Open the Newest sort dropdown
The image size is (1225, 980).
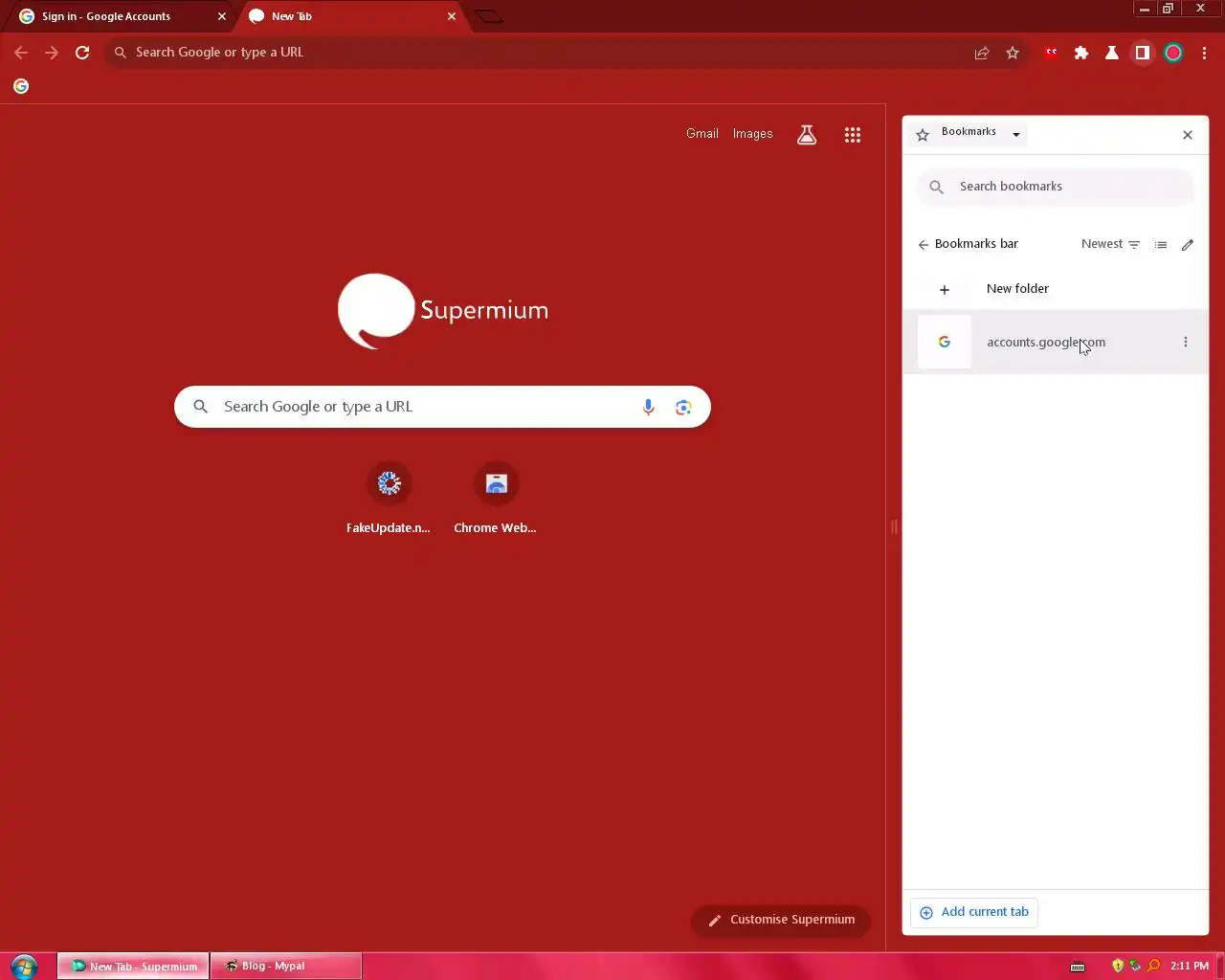[x=1110, y=244]
